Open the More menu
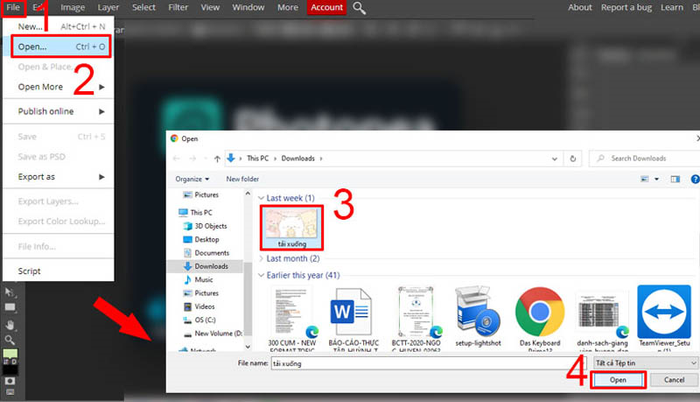 (x=288, y=8)
